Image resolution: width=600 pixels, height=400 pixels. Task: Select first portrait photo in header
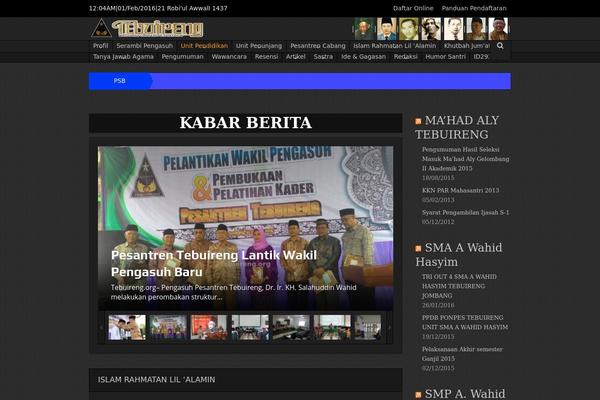(x=364, y=29)
